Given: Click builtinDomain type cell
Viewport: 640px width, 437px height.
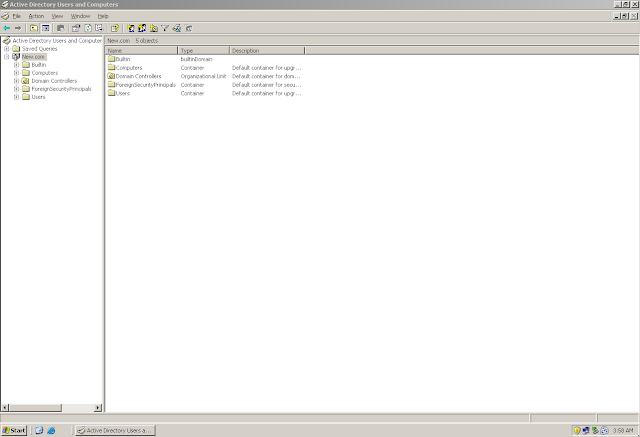Looking at the screenshot, I should click(x=196, y=59).
